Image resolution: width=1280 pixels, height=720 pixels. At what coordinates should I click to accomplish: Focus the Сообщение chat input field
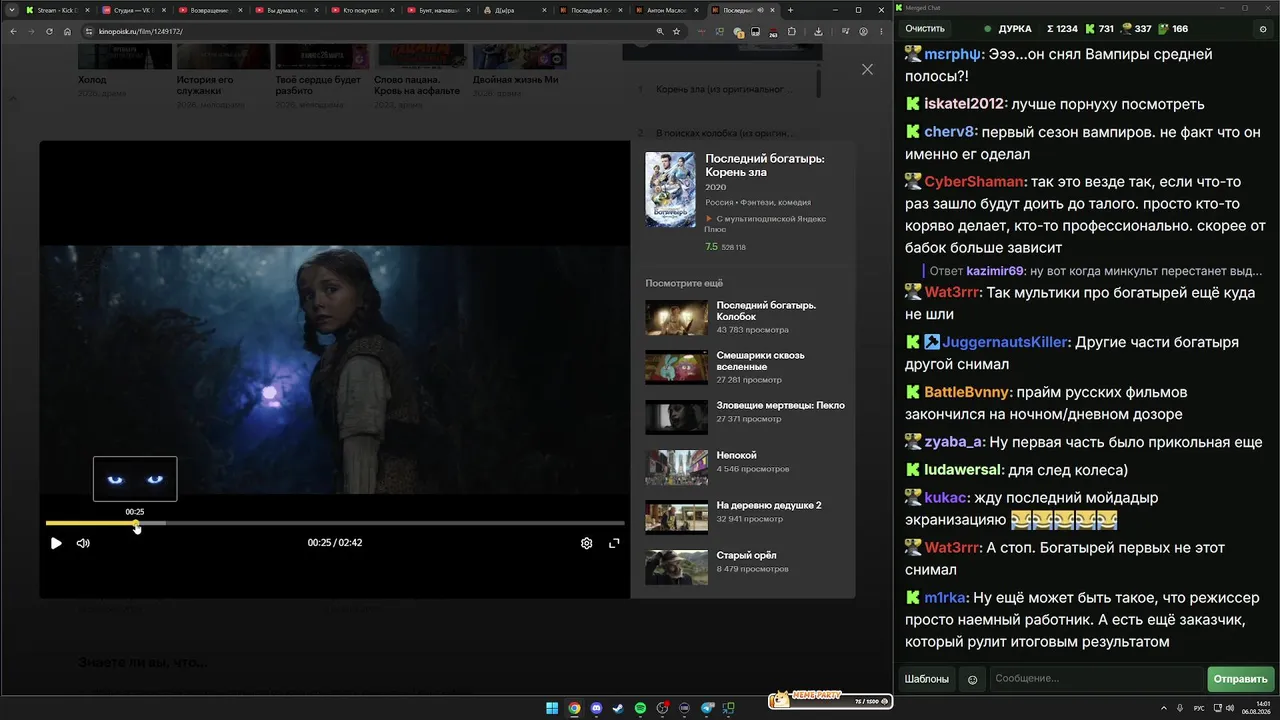[1095, 679]
